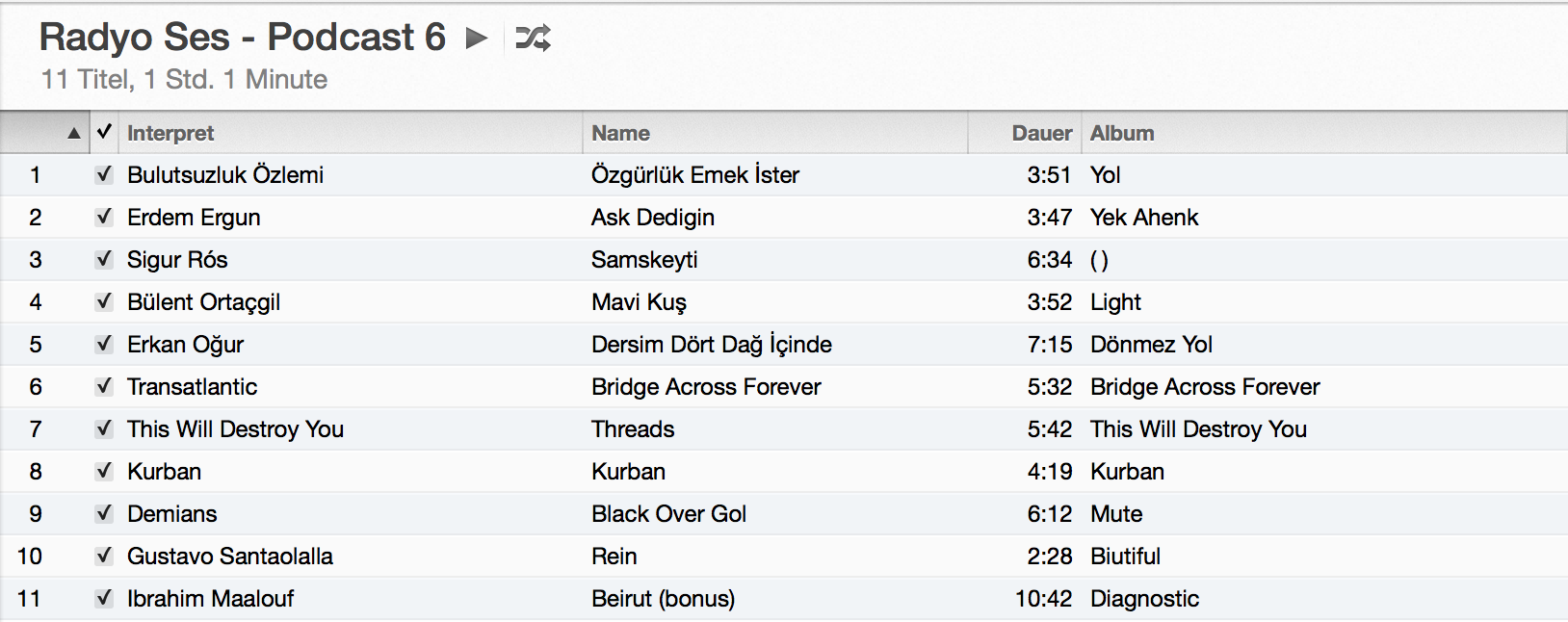Uncheck the Kurban track checkbox

click(x=104, y=471)
